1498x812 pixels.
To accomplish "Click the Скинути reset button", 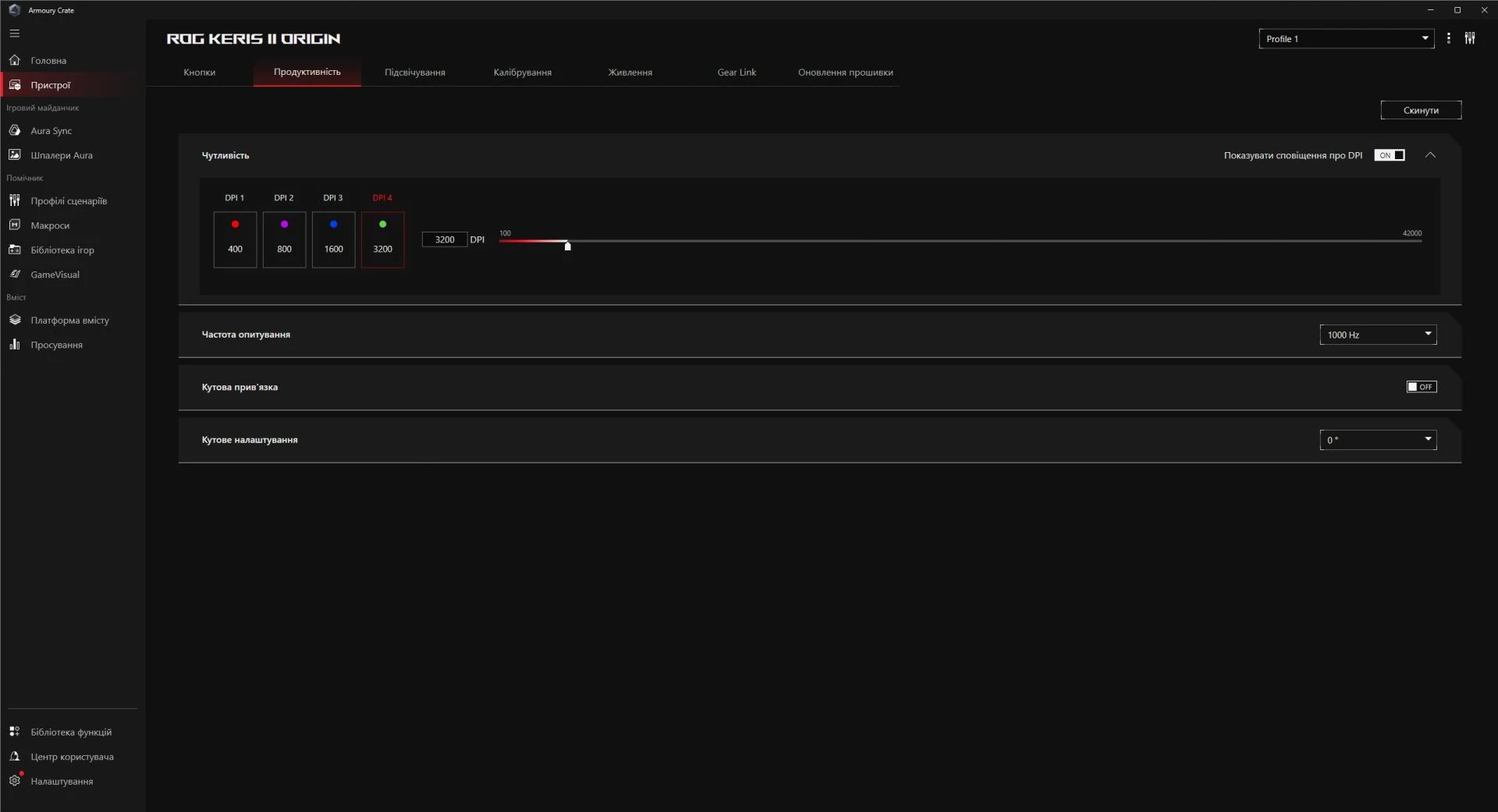I will click(1421, 110).
